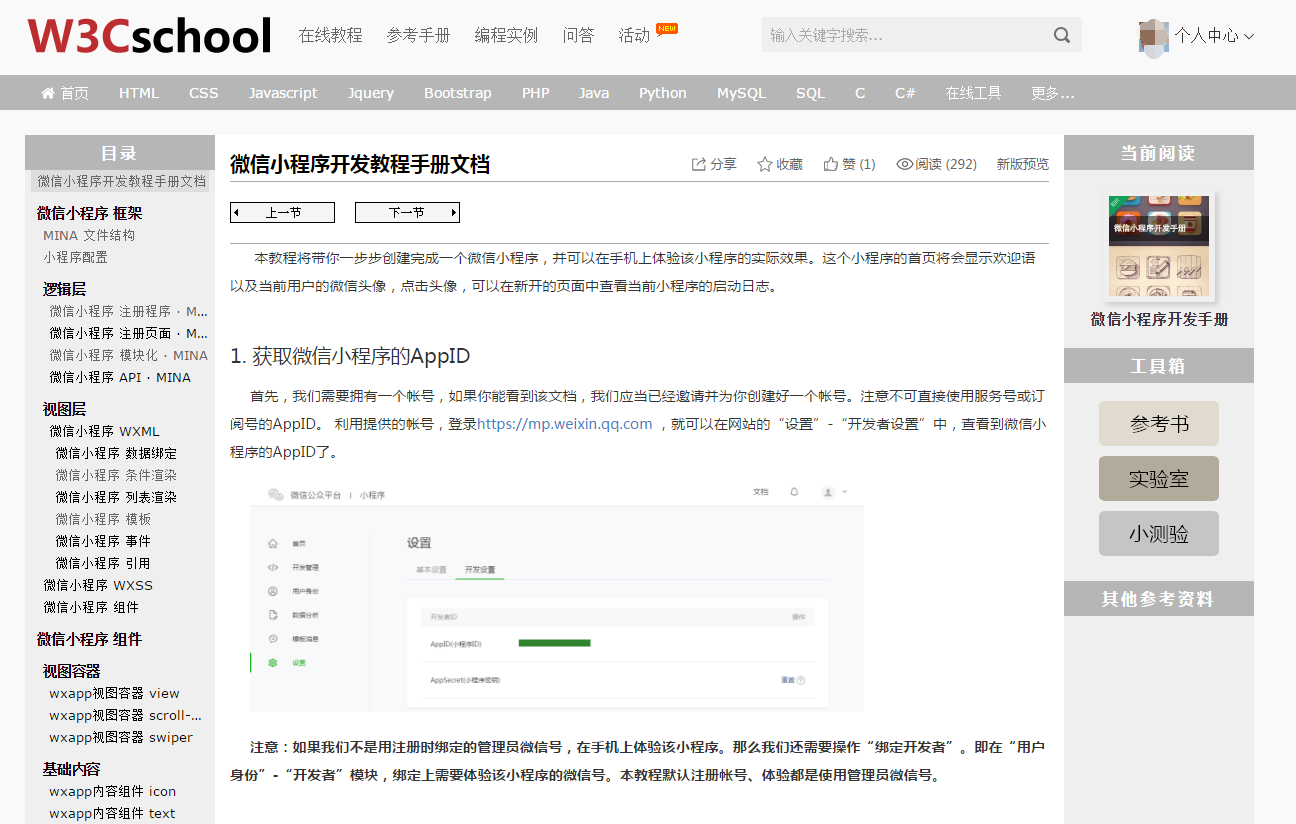1296x824 pixels.
Task: Open wxapp视图容器 view in the sidebar
Action: pyautogui.click(x=114, y=693)
